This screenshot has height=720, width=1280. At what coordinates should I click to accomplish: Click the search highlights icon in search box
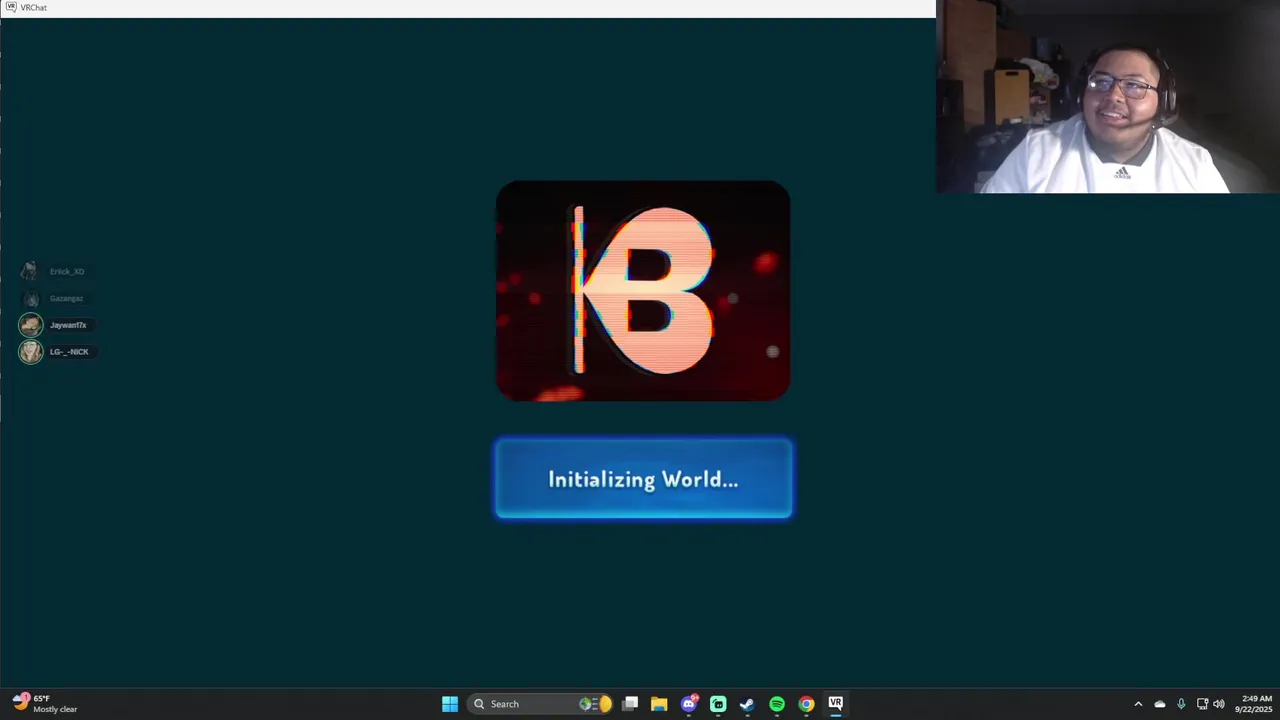pos(595,704)
